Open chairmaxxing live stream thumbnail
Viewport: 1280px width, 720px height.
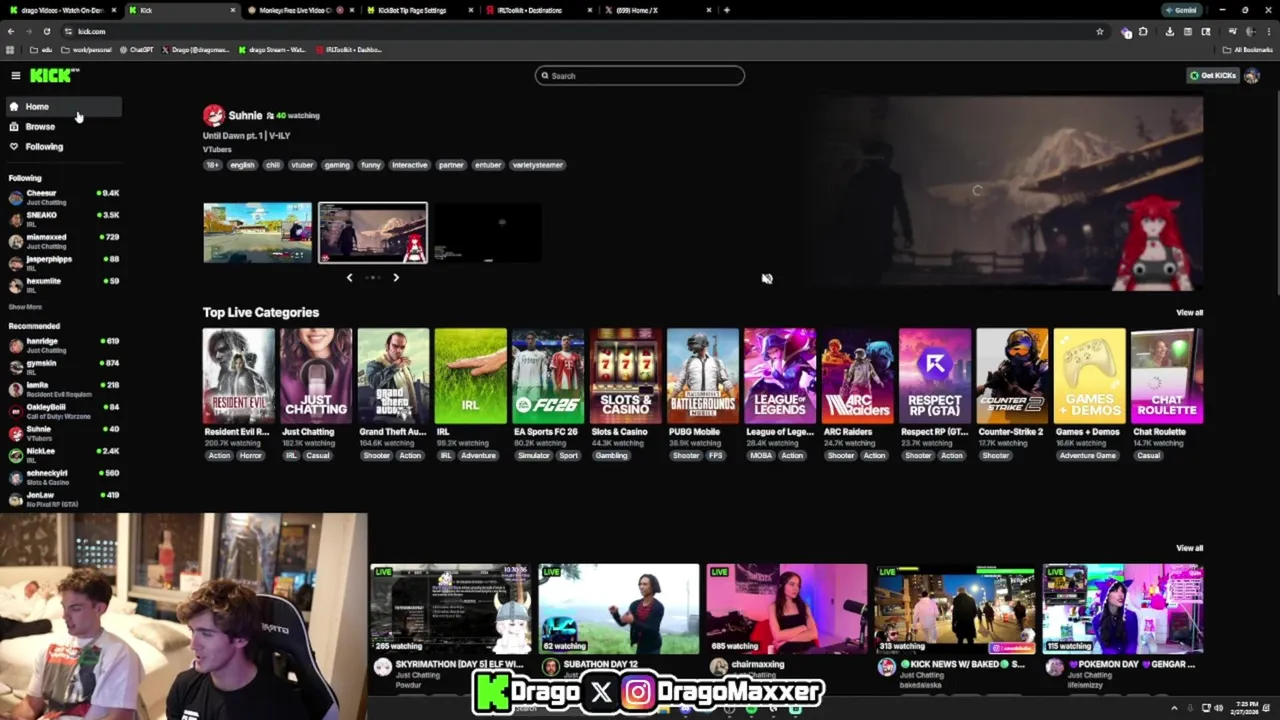tap(787, 609)
